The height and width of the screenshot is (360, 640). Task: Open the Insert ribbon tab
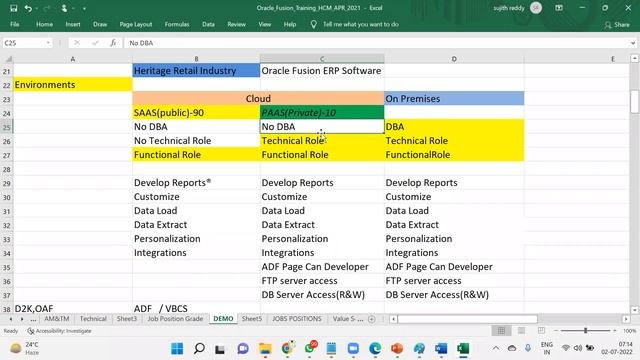point(73,24)
